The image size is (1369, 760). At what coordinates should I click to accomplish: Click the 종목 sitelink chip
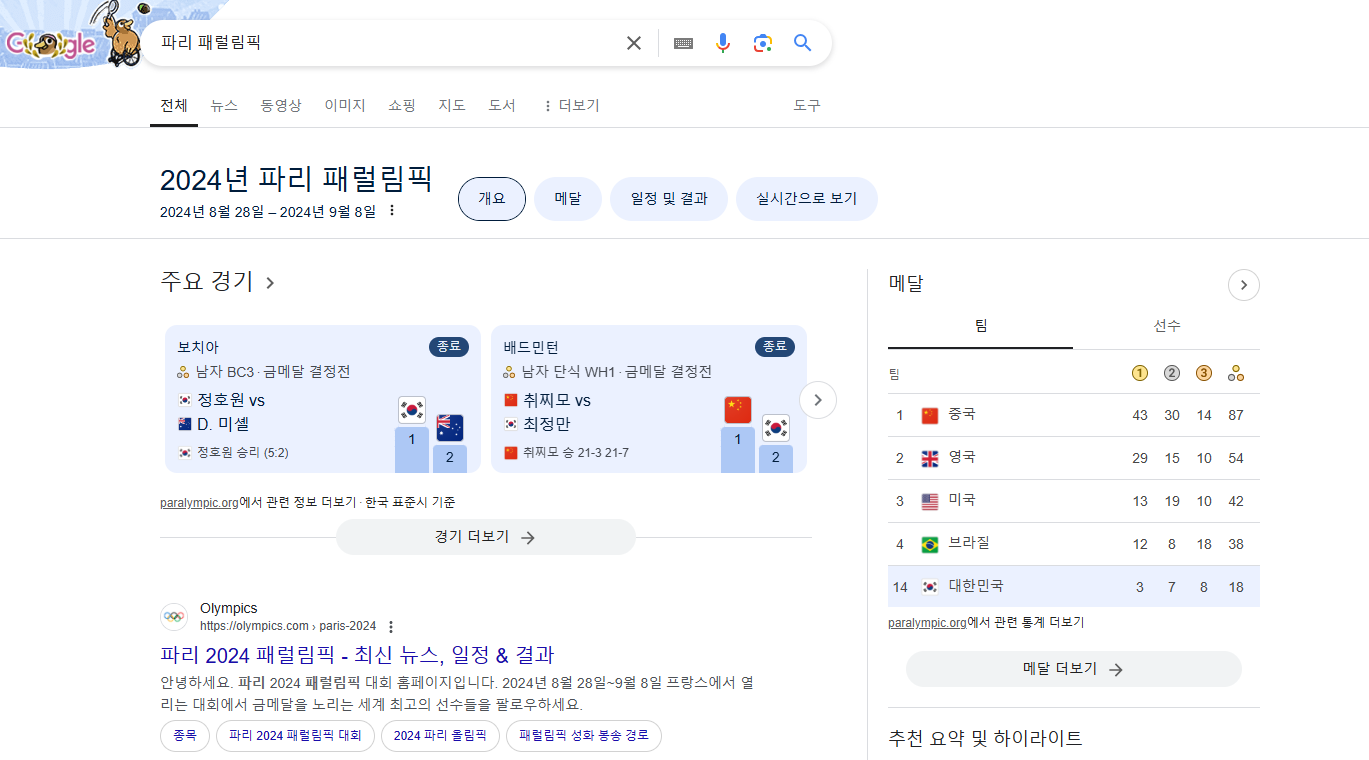[x=185, y=736]
